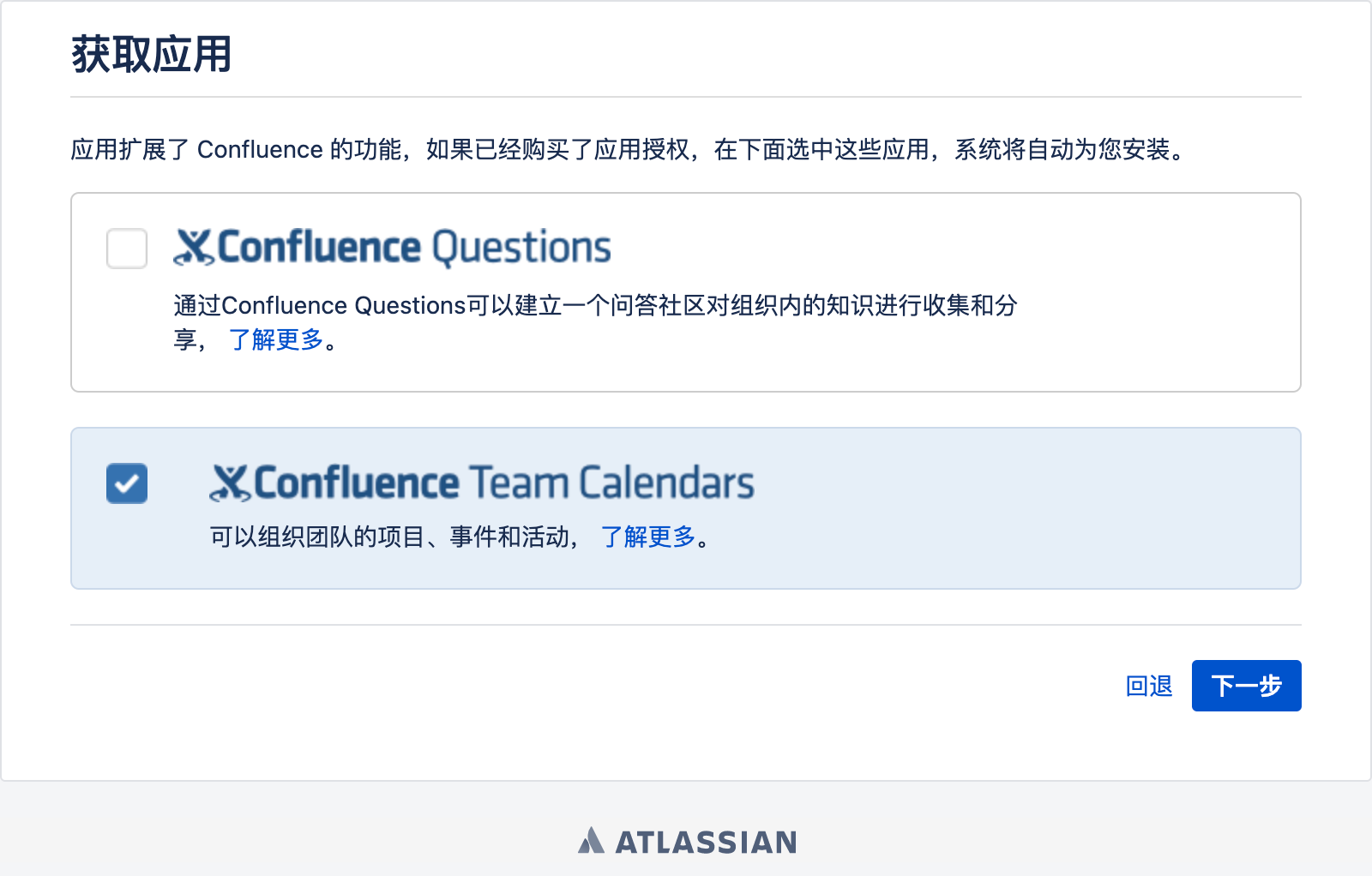The width and height of the screenshot is (1372, 876).
Task: Click the words "Team Calendars" in the logo
Action: [x=612, y=483]
